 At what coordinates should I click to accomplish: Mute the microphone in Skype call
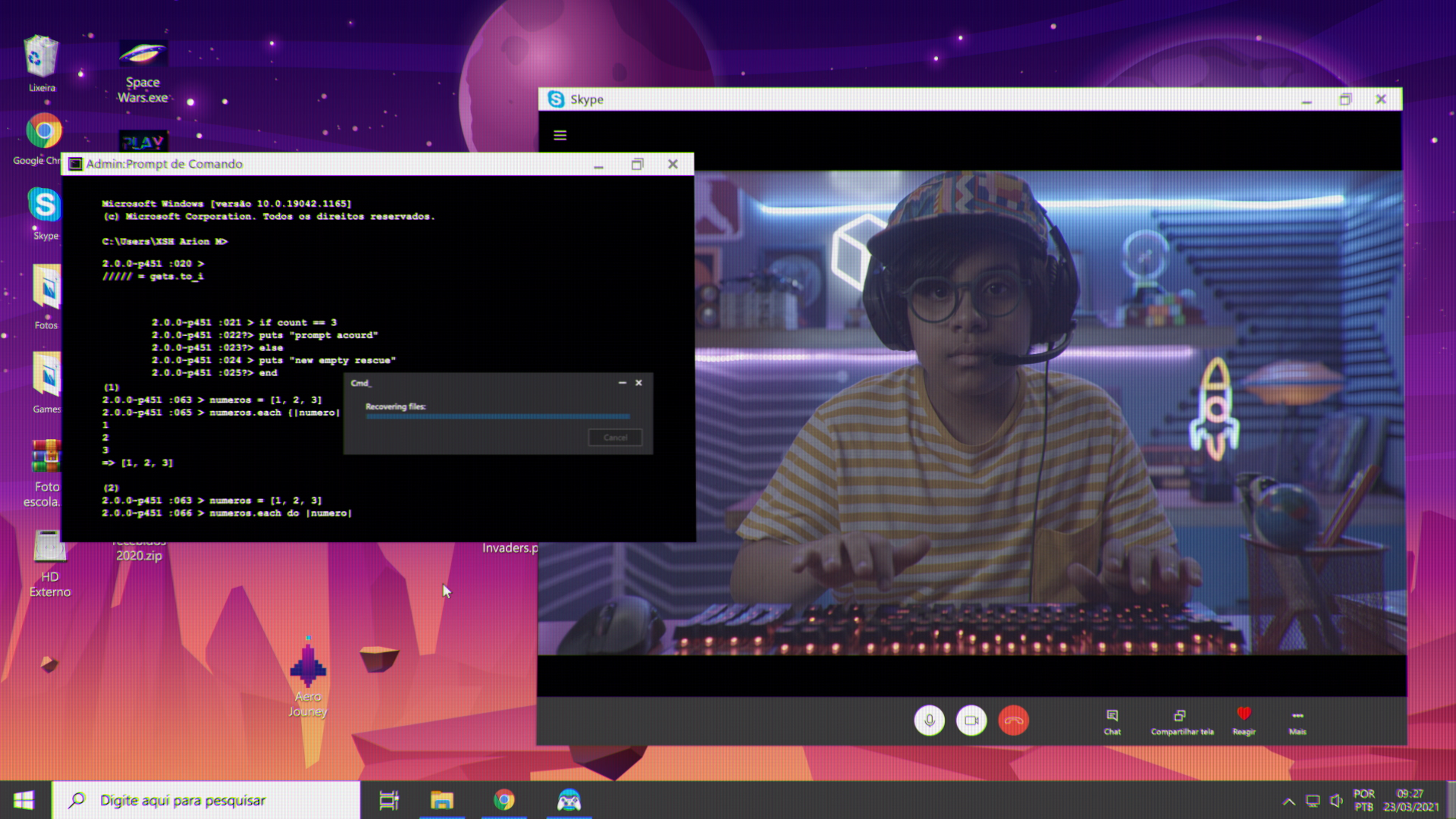pyautogui.click(x=929, y=720)
